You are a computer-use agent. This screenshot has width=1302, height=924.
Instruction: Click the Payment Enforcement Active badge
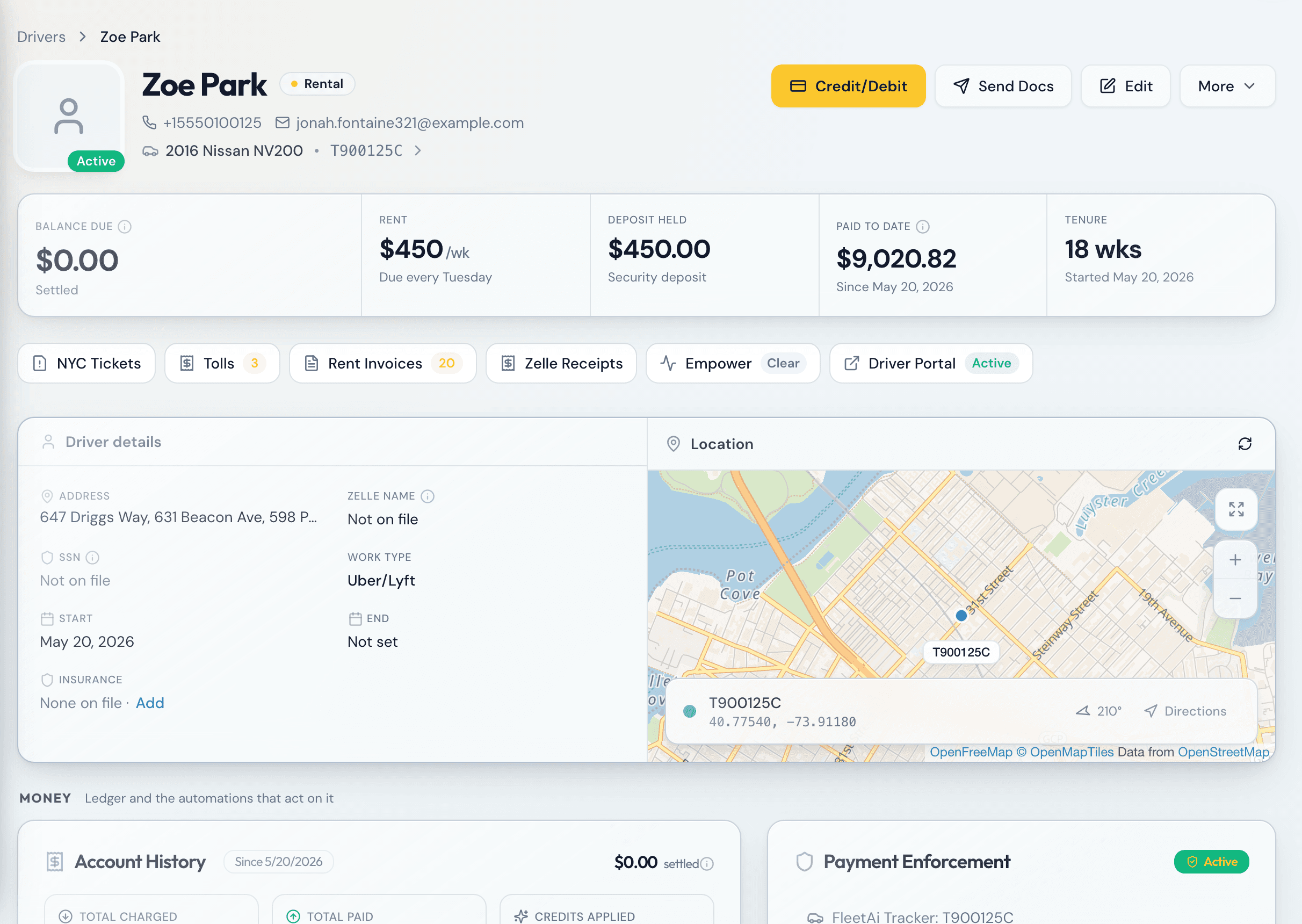1211,861
